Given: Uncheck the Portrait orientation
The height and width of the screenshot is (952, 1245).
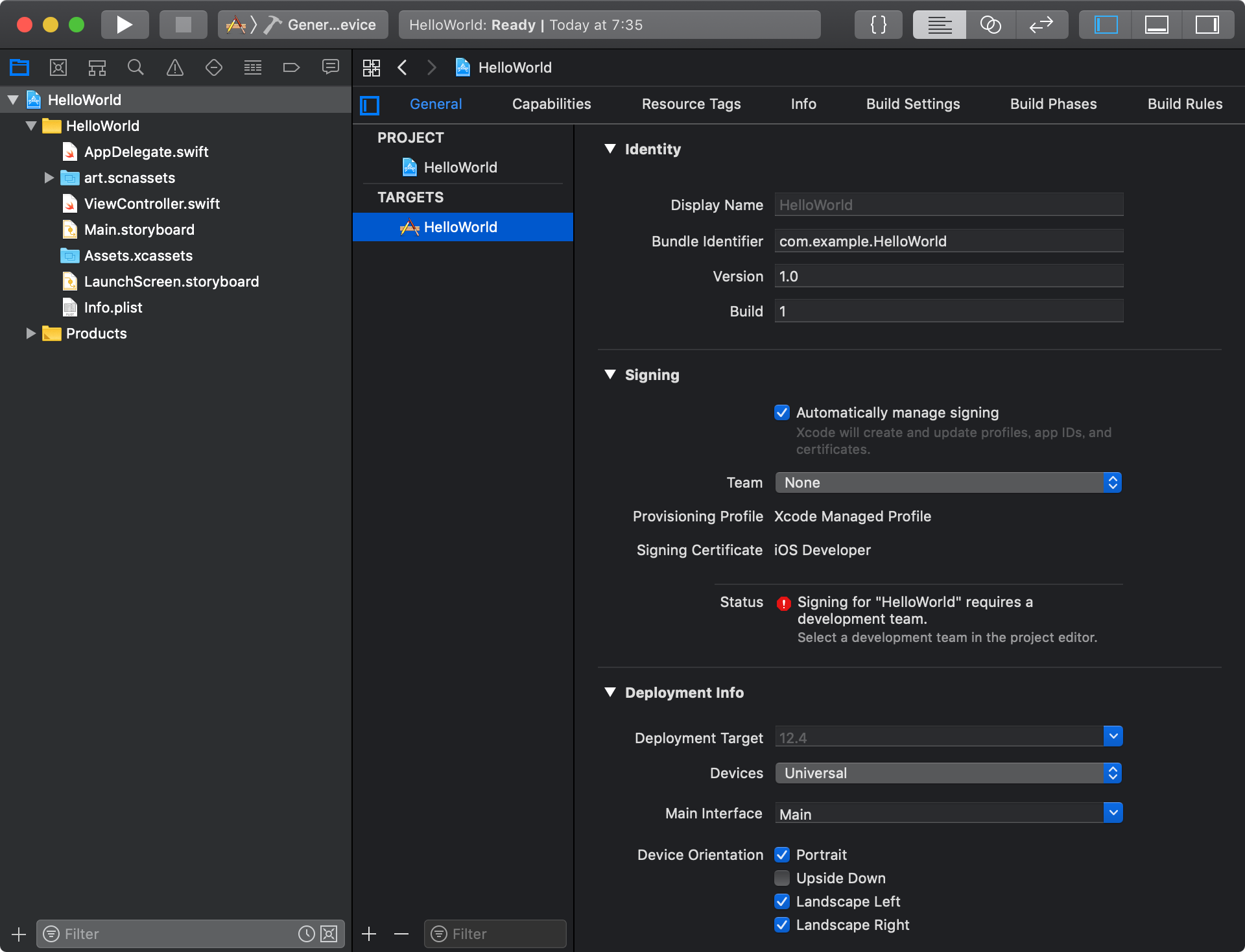Looking at the screenshot, I should pos(782,855).
